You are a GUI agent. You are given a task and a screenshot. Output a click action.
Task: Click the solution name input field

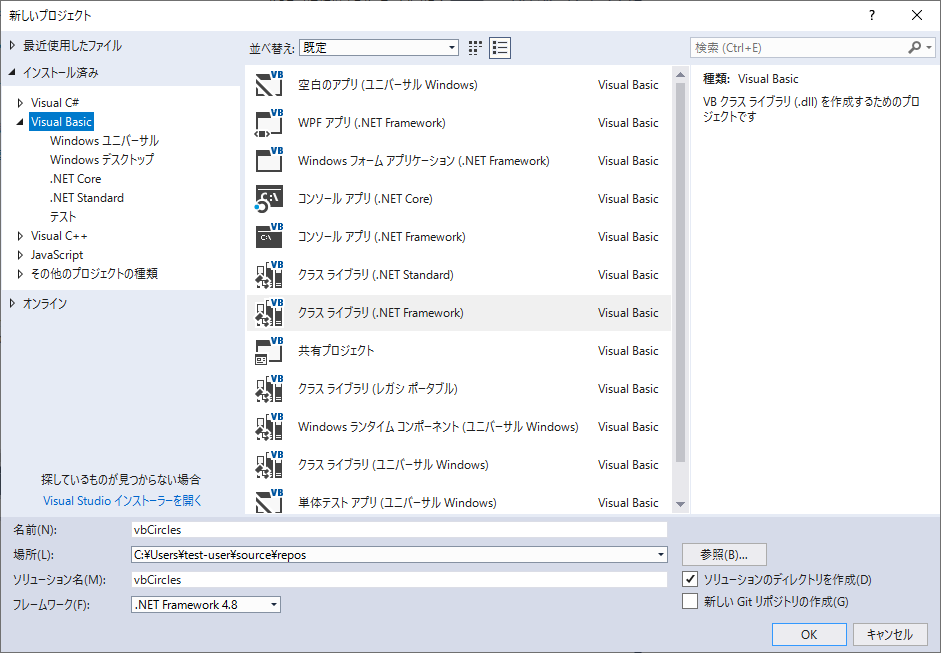[x=399, y=580]
